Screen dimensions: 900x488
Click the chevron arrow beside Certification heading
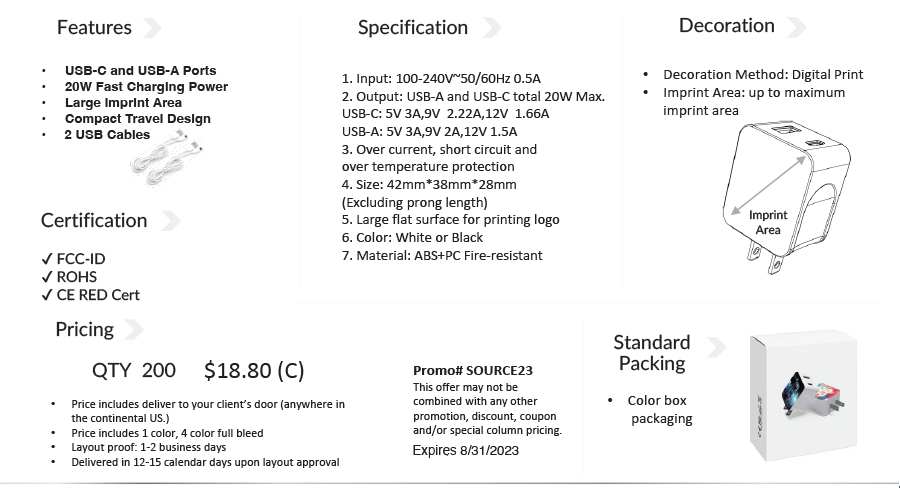pos(170,220)
